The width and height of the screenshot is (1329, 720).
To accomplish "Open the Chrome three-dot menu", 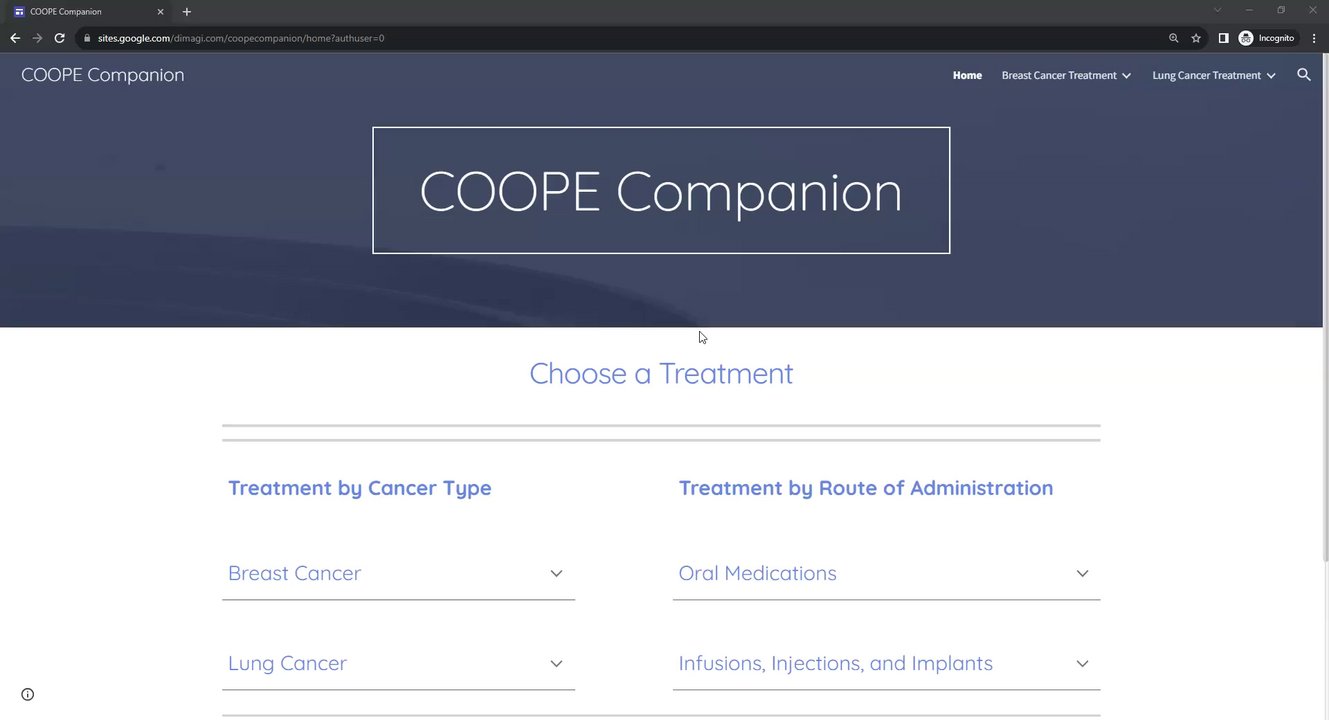I will (x=1314, y=38).
